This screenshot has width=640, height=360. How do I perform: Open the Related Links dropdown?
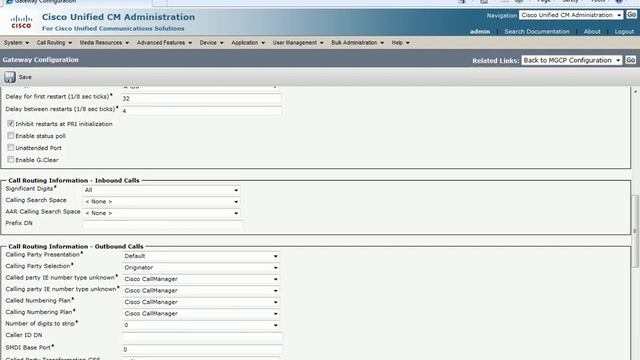pyautogui.click(x=571, y=60)
